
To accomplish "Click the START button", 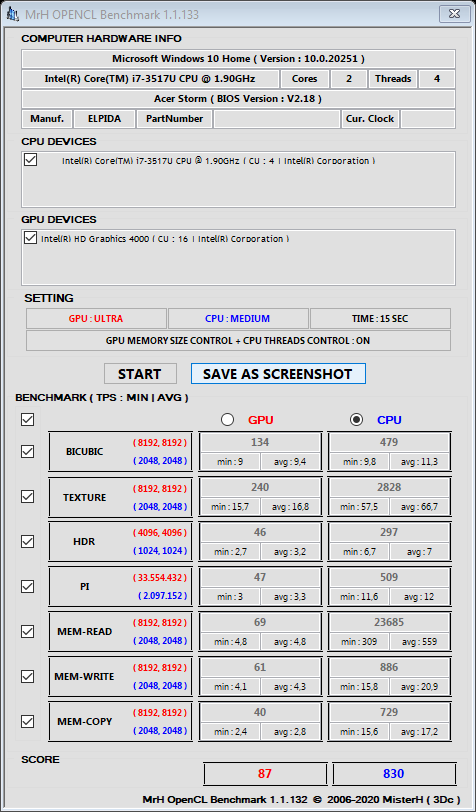I will (140, 374).
